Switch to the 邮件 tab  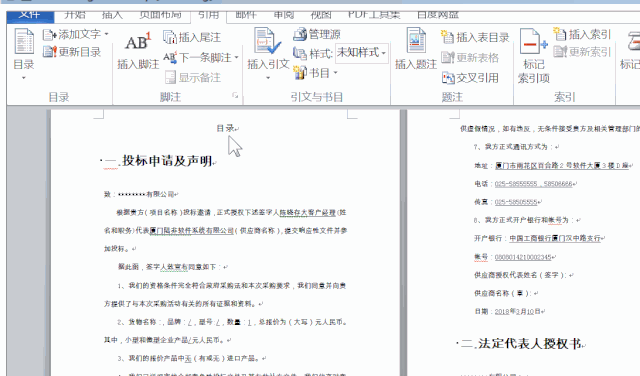pos(246,15)
